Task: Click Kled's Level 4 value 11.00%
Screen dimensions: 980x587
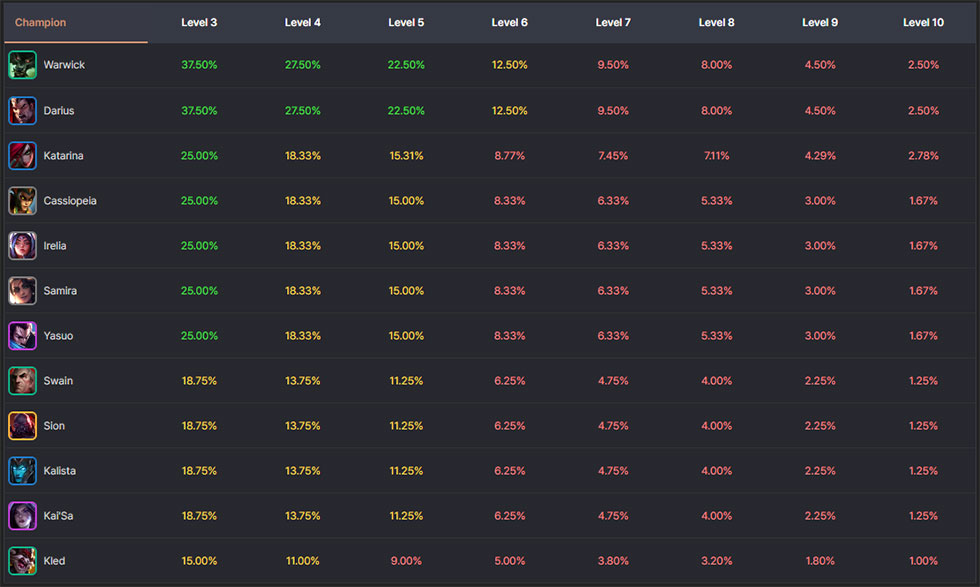Action: click(302, 561)
